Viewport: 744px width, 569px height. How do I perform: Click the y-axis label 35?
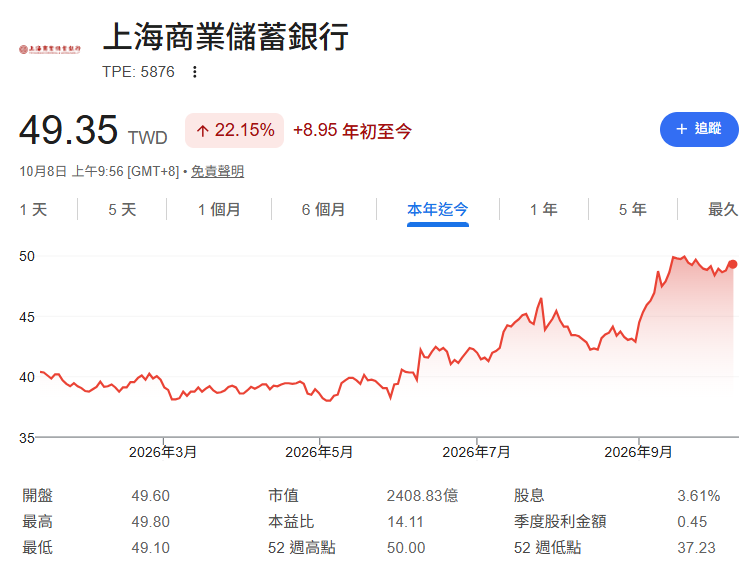pos(27,438)
